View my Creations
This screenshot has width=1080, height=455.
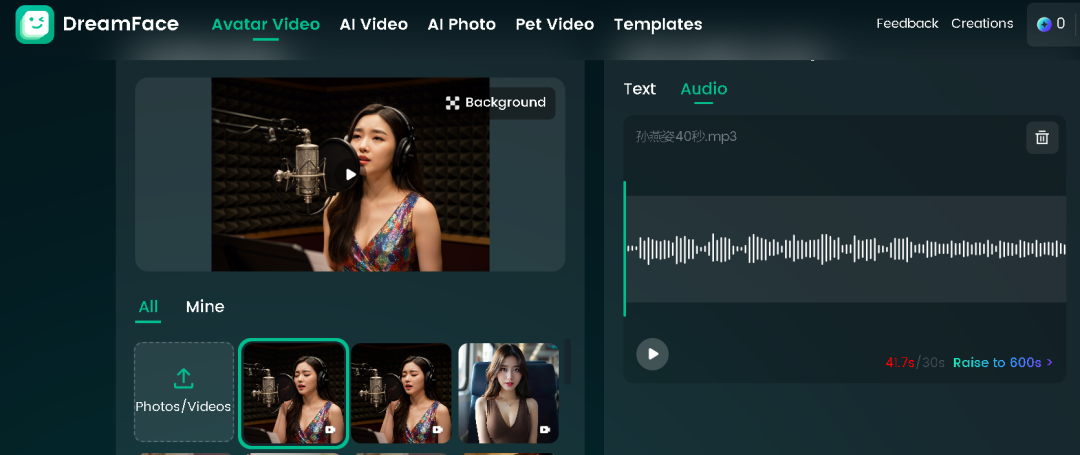981,24
